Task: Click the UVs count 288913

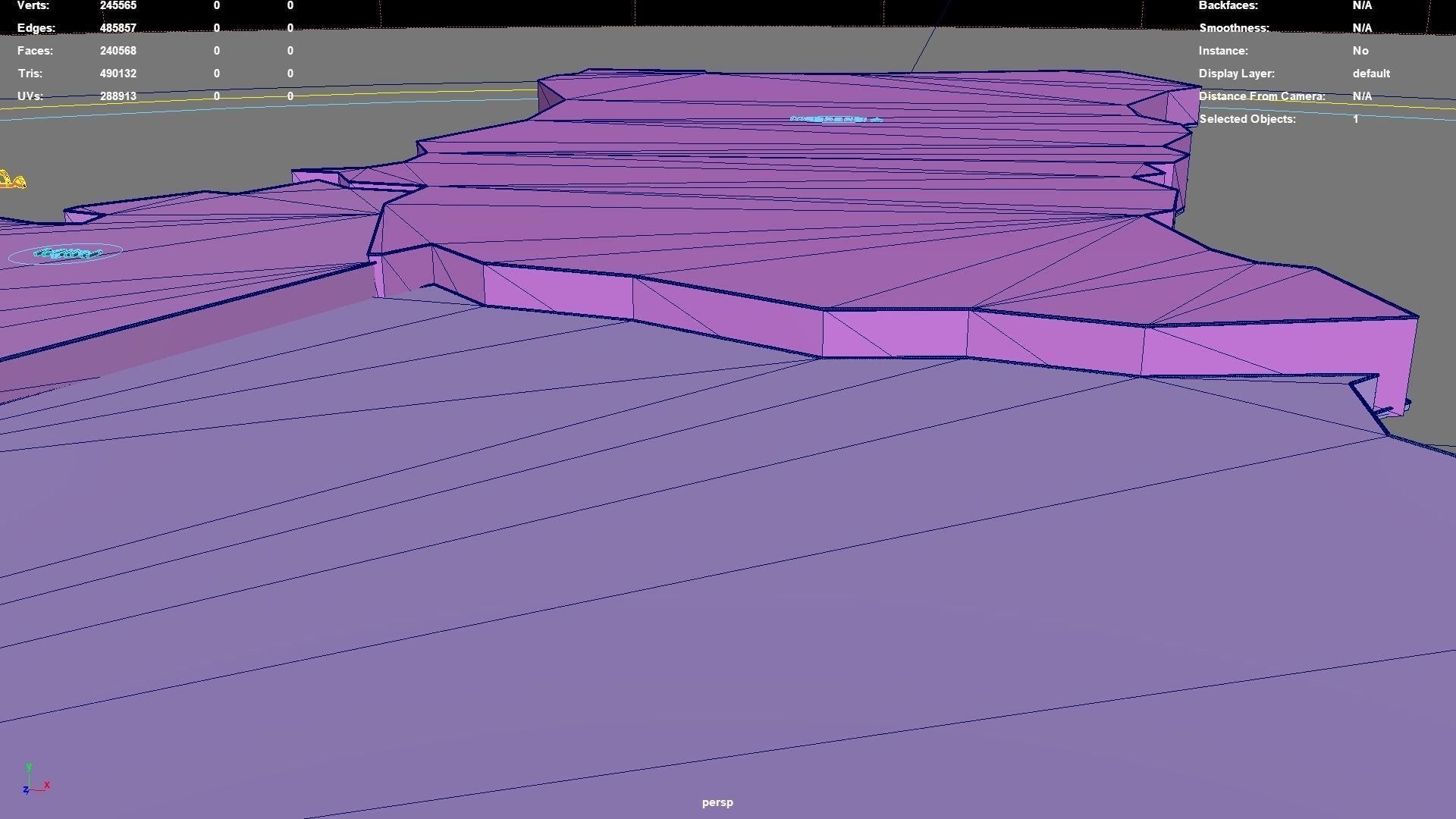Action: coord(118,96)
